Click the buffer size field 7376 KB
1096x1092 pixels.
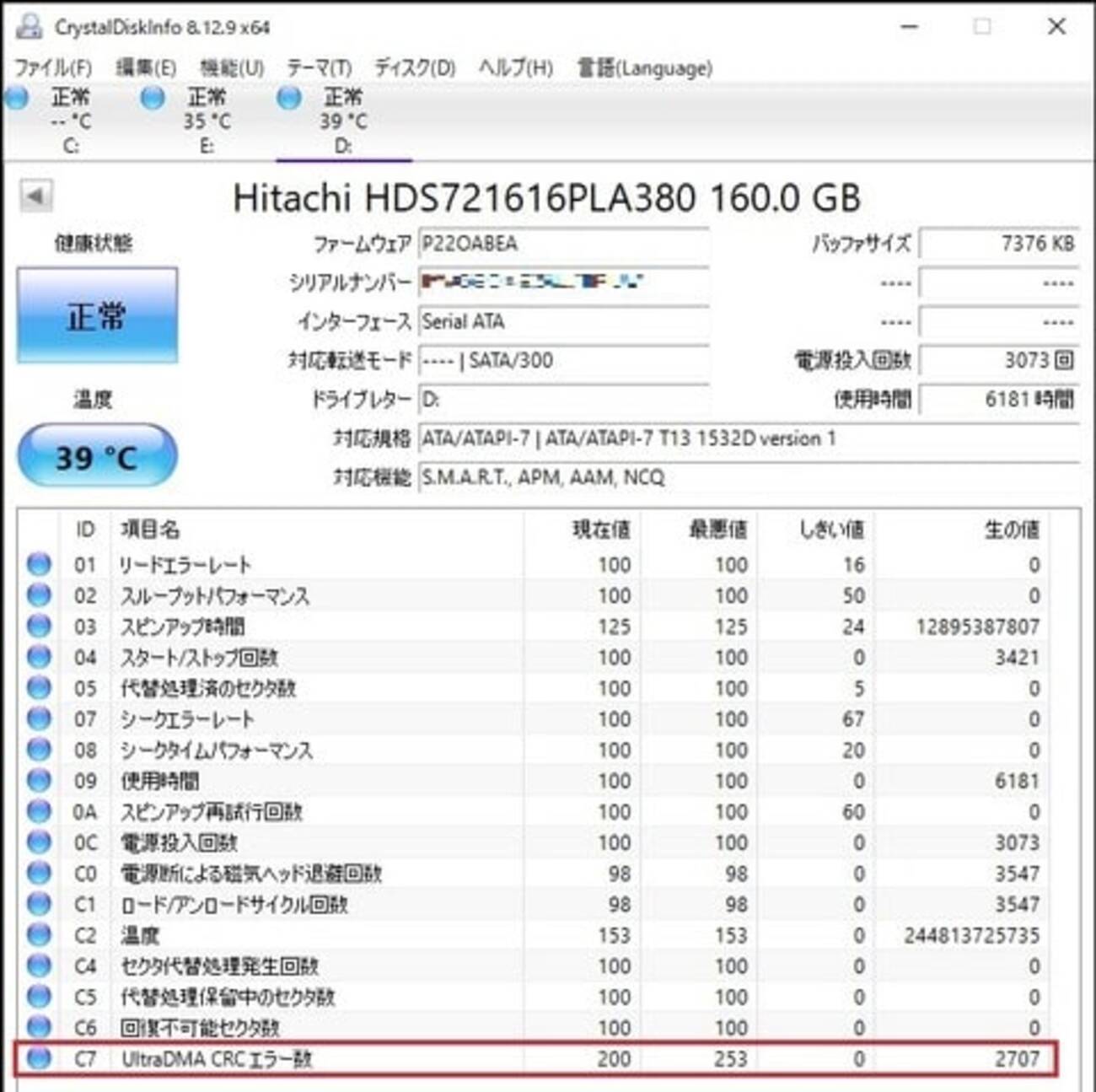tap(999, 244)
